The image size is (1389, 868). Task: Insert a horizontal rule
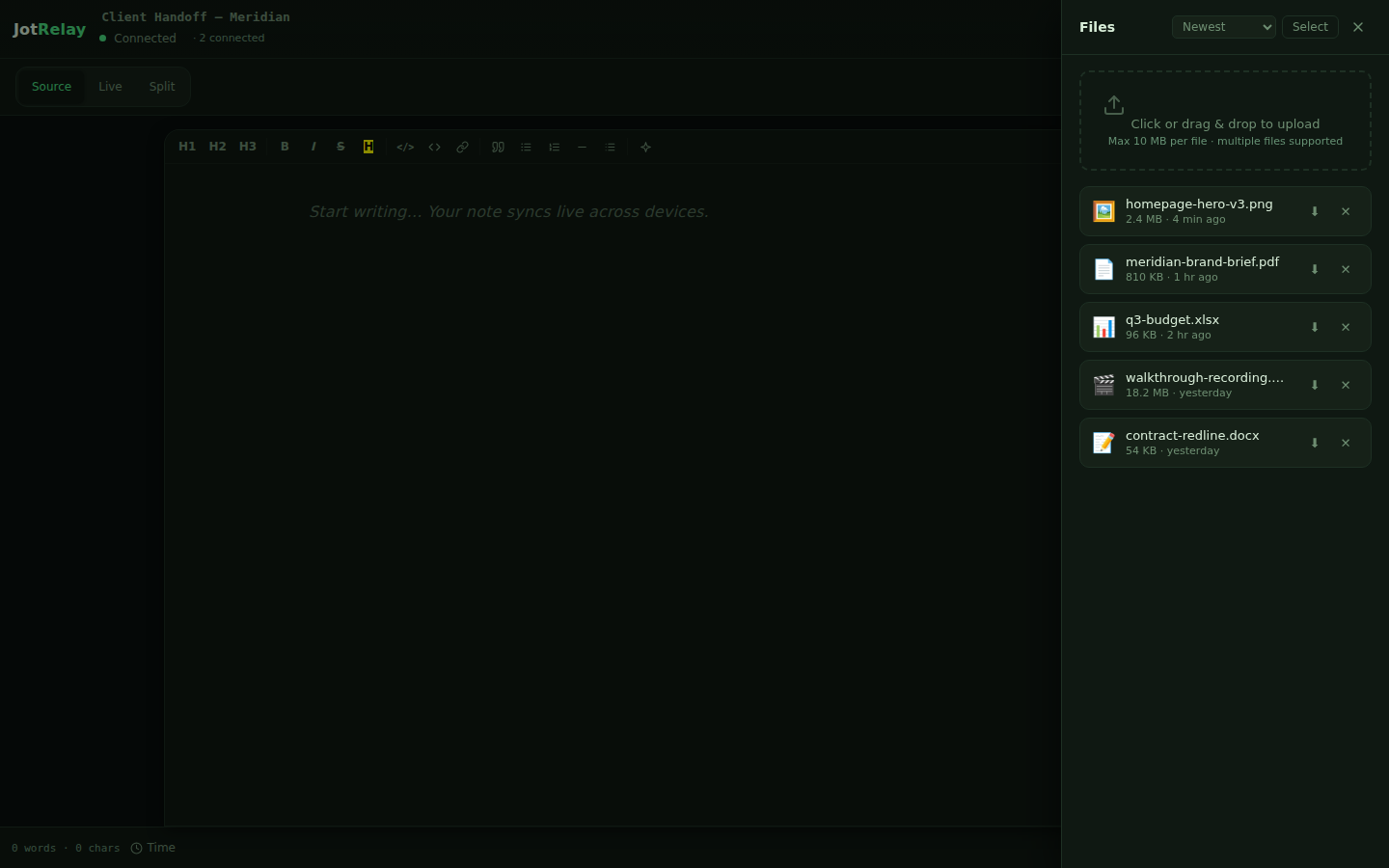tap(582, 147)
